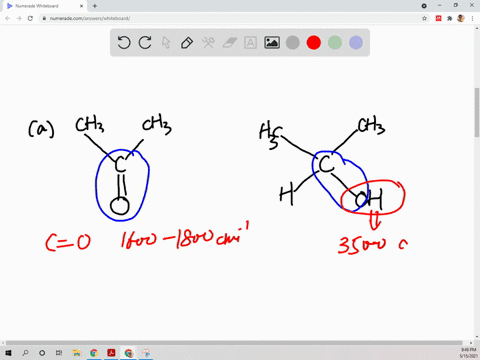Open the Adobe Acrobat taskbar icon
The width and height of the screenshot is (480, 360).
(x=111, y=353)
